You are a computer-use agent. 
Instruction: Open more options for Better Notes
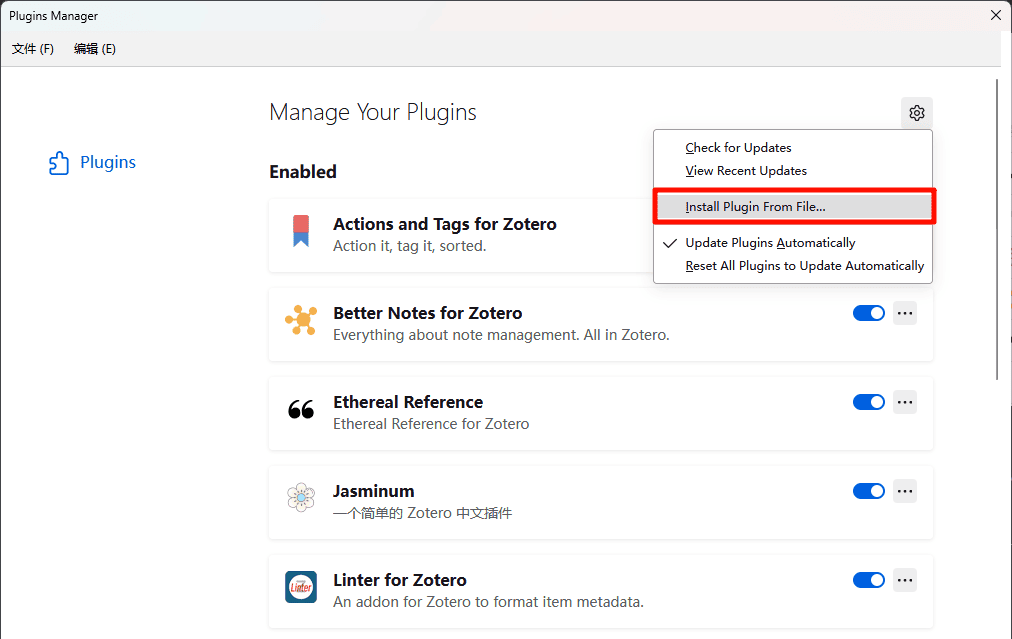click(905, 313)
